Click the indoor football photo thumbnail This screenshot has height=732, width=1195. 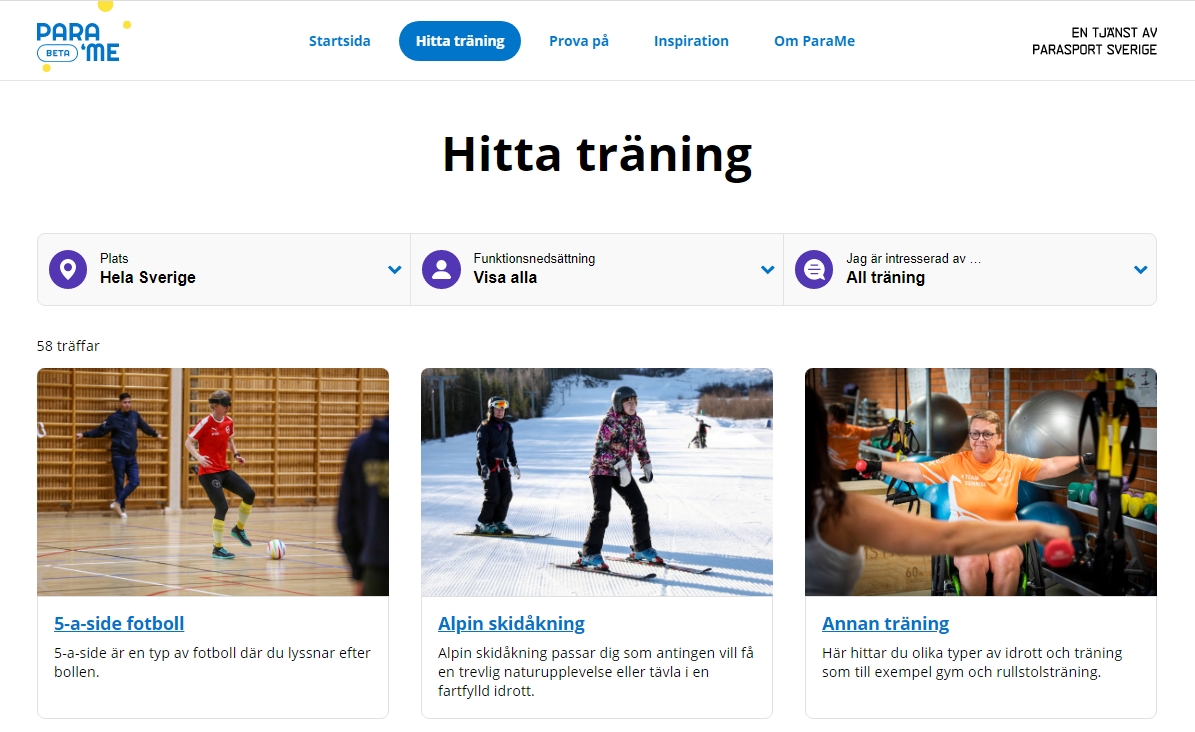213,482
